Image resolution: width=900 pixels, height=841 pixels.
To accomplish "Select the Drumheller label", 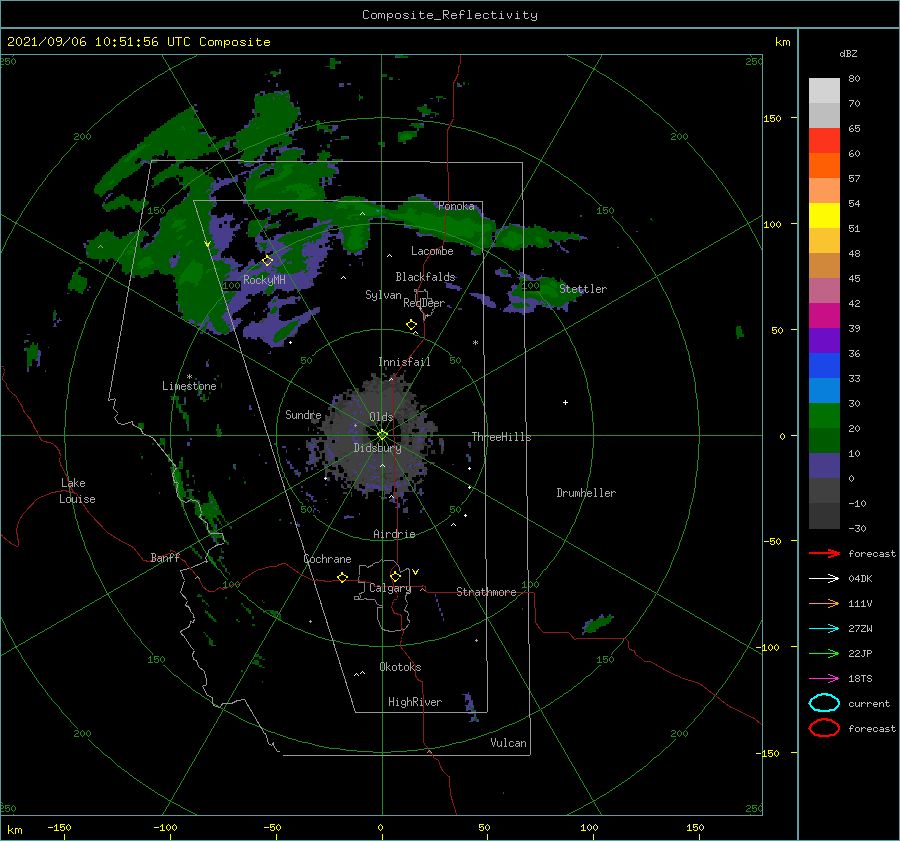I will click(586, 493).
